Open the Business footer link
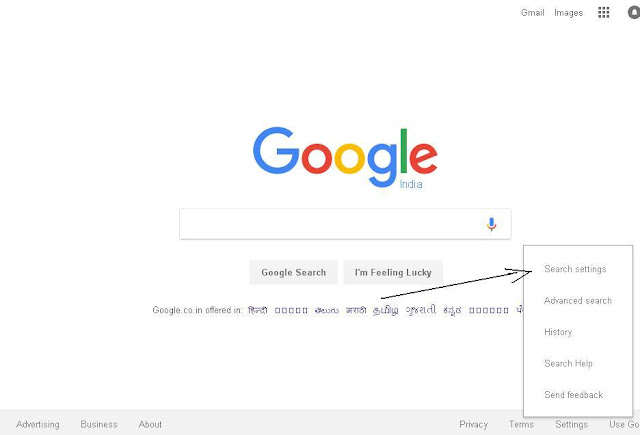640x435 pixels. [x=99, y=424]
